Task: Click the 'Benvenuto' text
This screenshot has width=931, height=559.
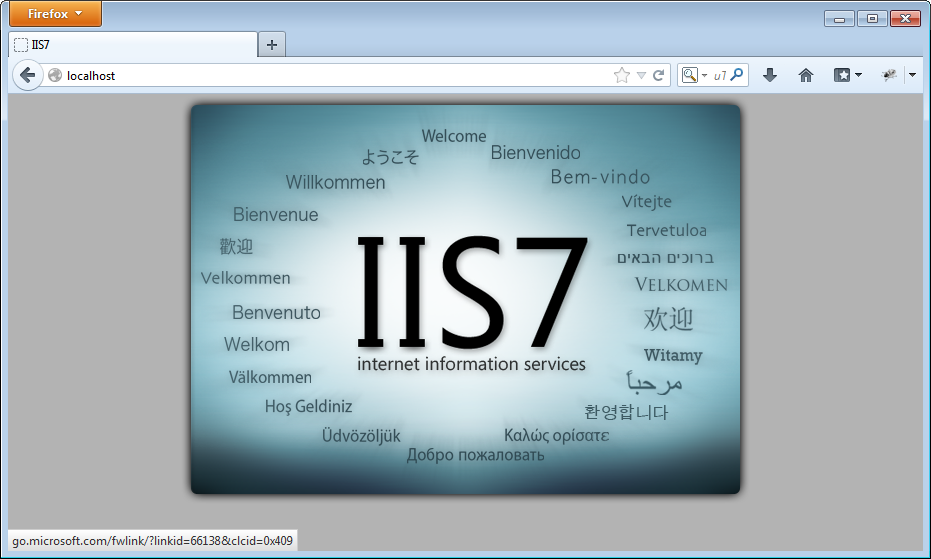Action: (276, 312)
